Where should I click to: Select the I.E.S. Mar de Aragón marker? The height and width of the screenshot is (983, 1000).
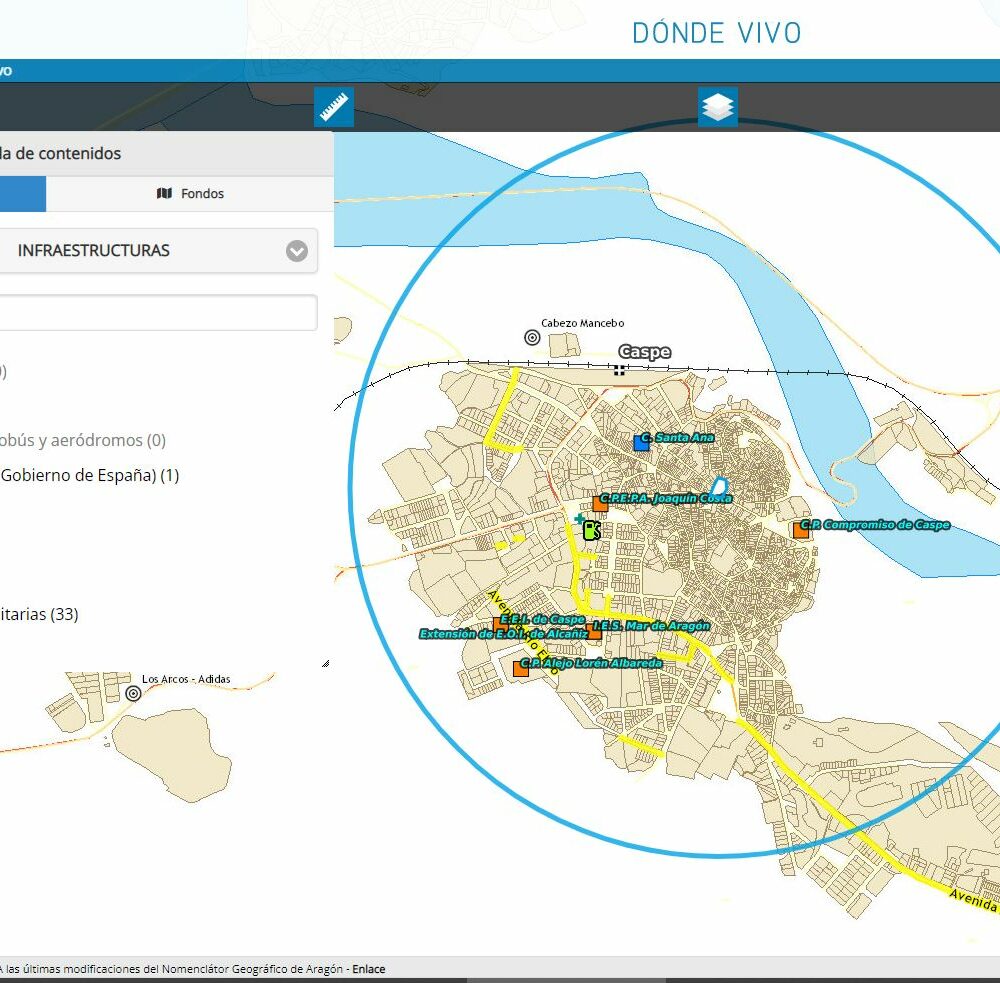click(594, 631)
